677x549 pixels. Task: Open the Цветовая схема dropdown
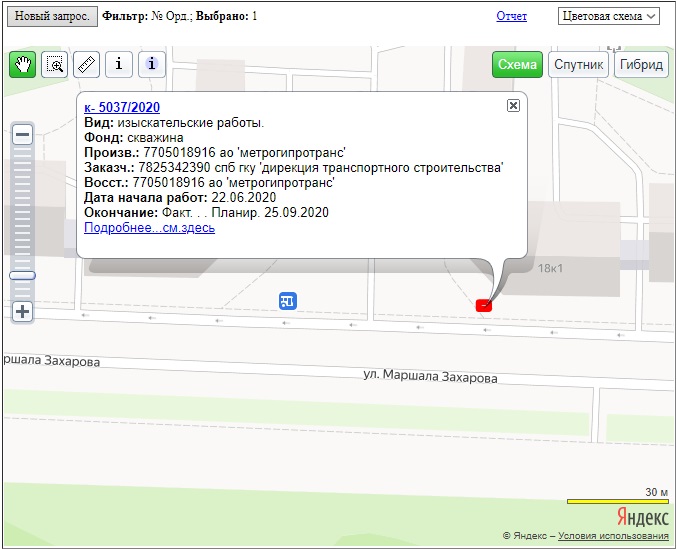[609, 16]
